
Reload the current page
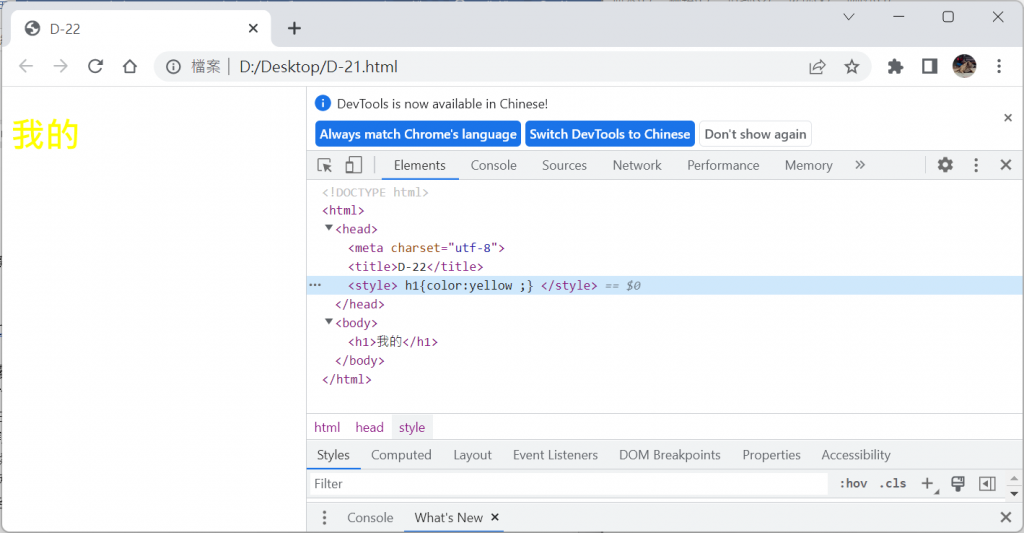tap(95, 66)
